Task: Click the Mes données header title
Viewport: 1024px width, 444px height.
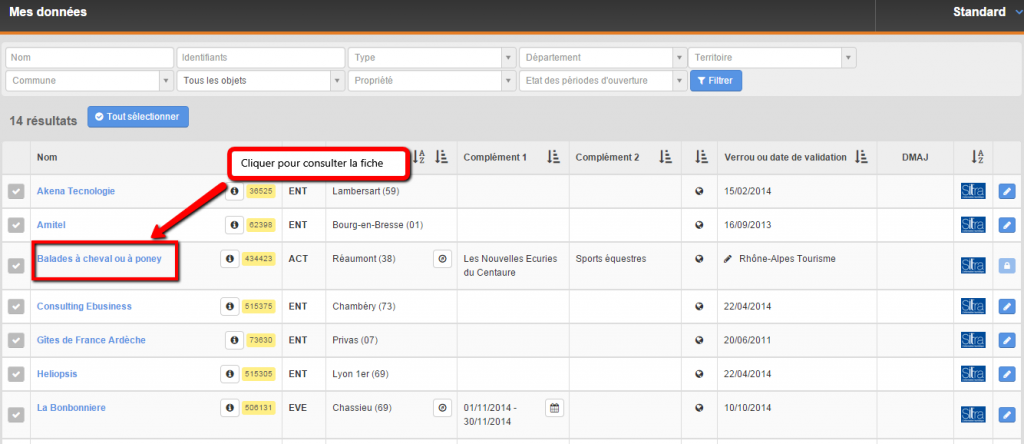Action: pos(48,12)
